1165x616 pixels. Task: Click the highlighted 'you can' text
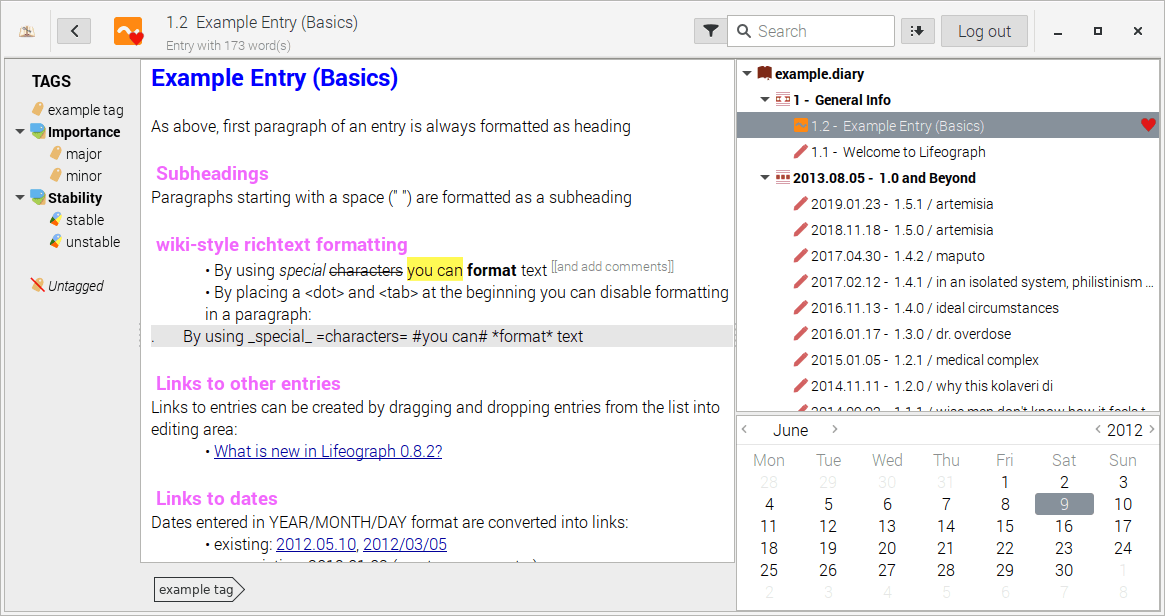(435, 270)
